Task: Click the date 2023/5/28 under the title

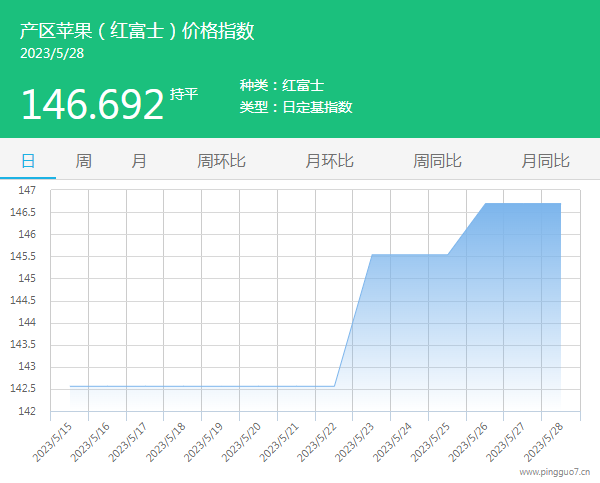Action: (x=52, y=53)
